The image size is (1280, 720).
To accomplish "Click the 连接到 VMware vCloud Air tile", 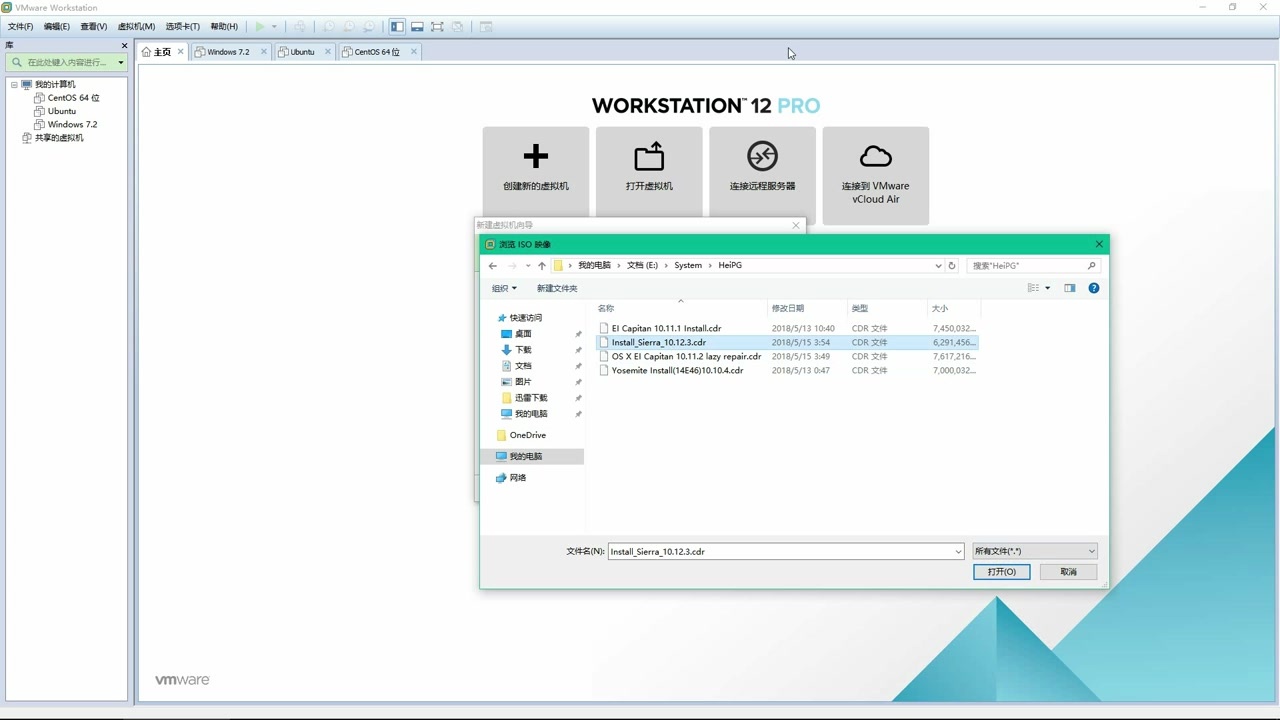I will [875, 175].
